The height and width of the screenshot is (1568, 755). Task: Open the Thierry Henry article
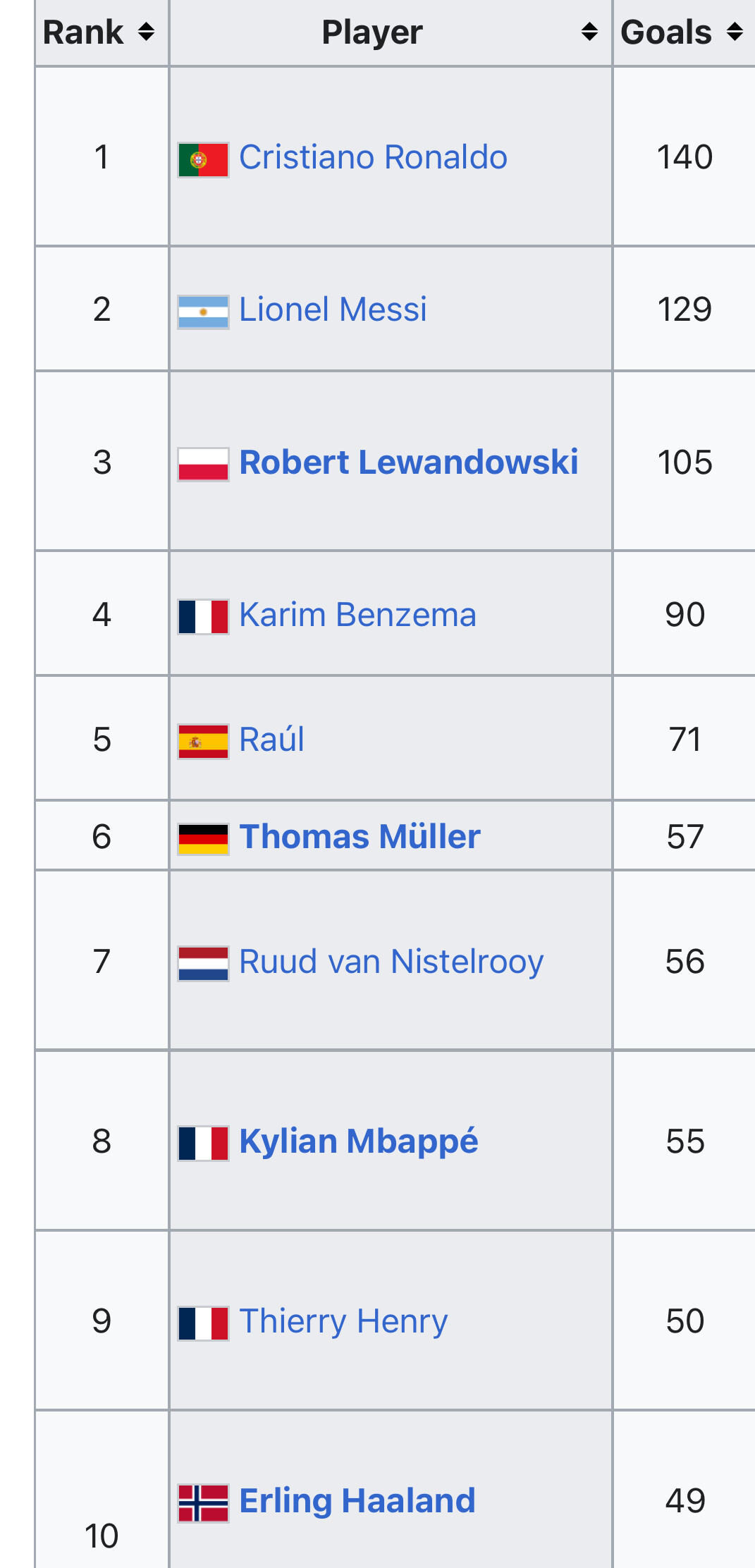pyautogui.click(x=343, y=1321)
